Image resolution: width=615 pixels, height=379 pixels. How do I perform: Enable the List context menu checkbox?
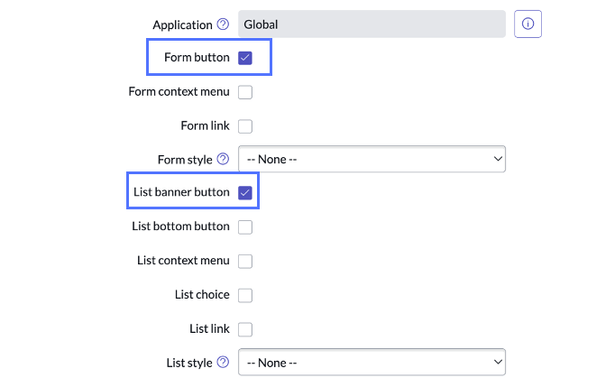point(245,261)
